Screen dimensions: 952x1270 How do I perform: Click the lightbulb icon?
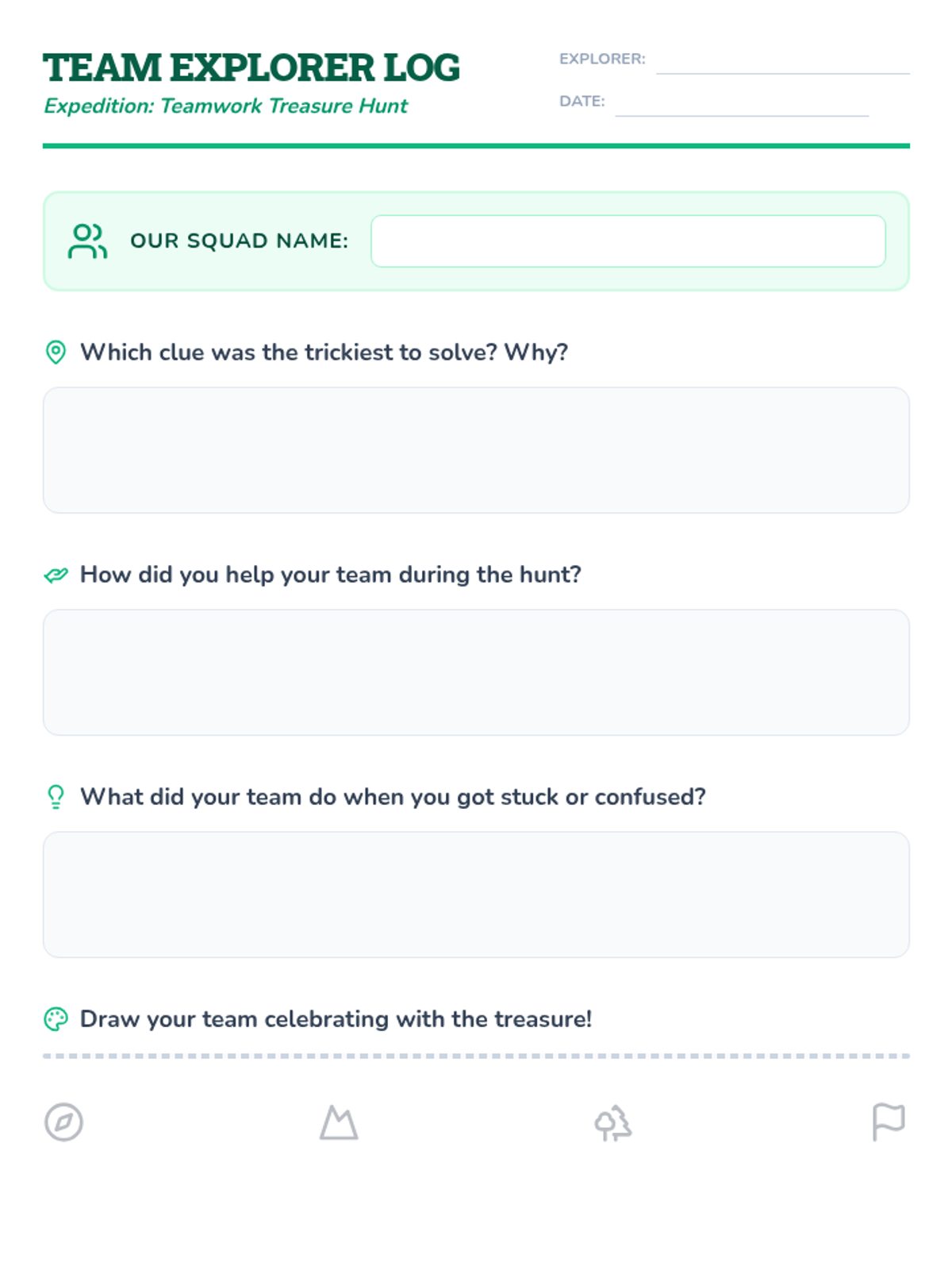tap(56, 797)
